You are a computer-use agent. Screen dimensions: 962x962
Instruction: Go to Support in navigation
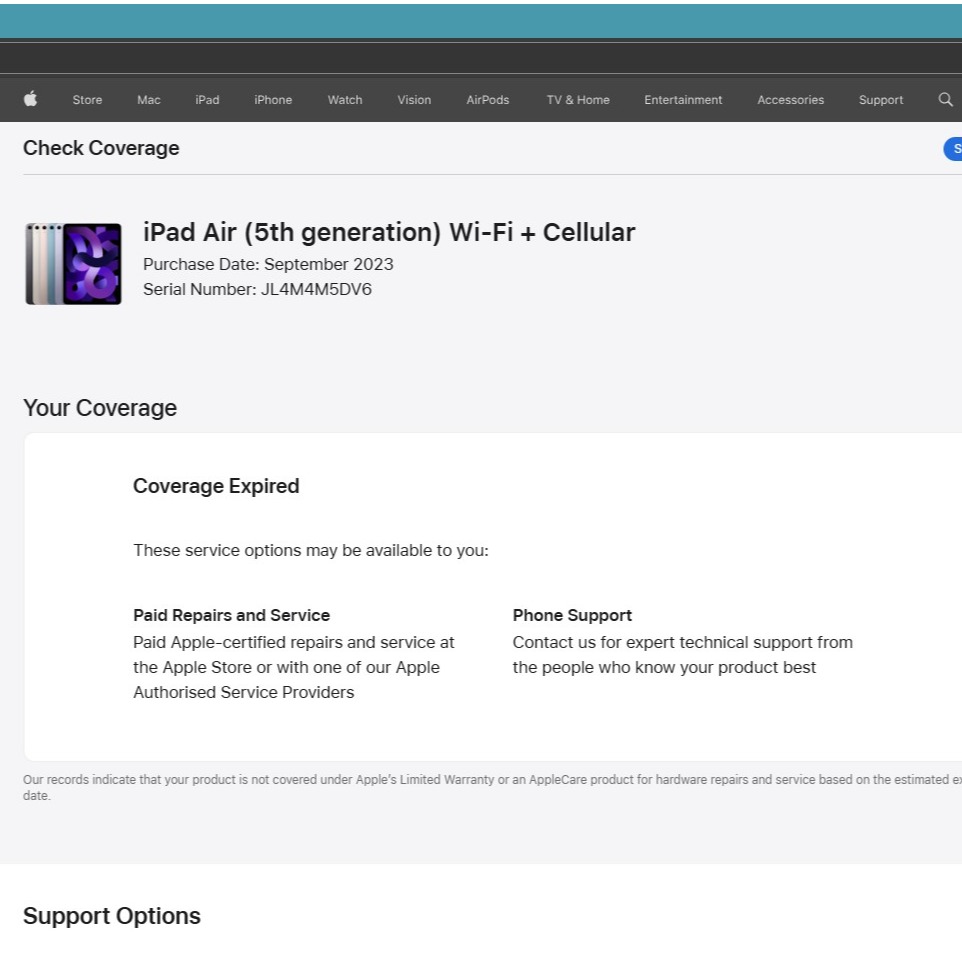tap(881, 100)
